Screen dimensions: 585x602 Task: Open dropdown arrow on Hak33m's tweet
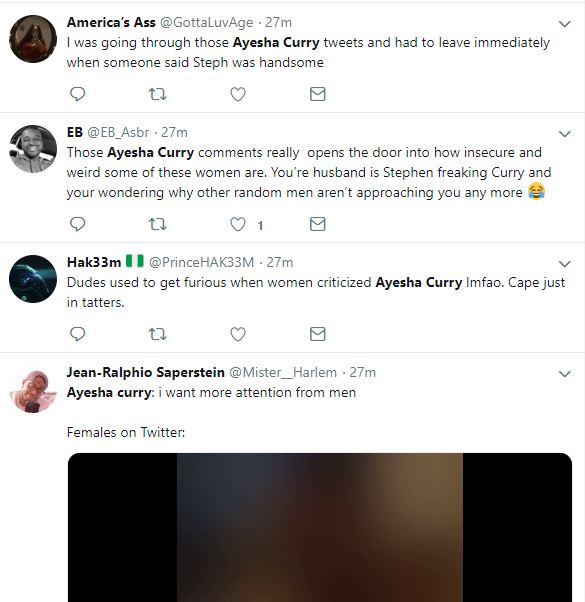coord(564,264)
